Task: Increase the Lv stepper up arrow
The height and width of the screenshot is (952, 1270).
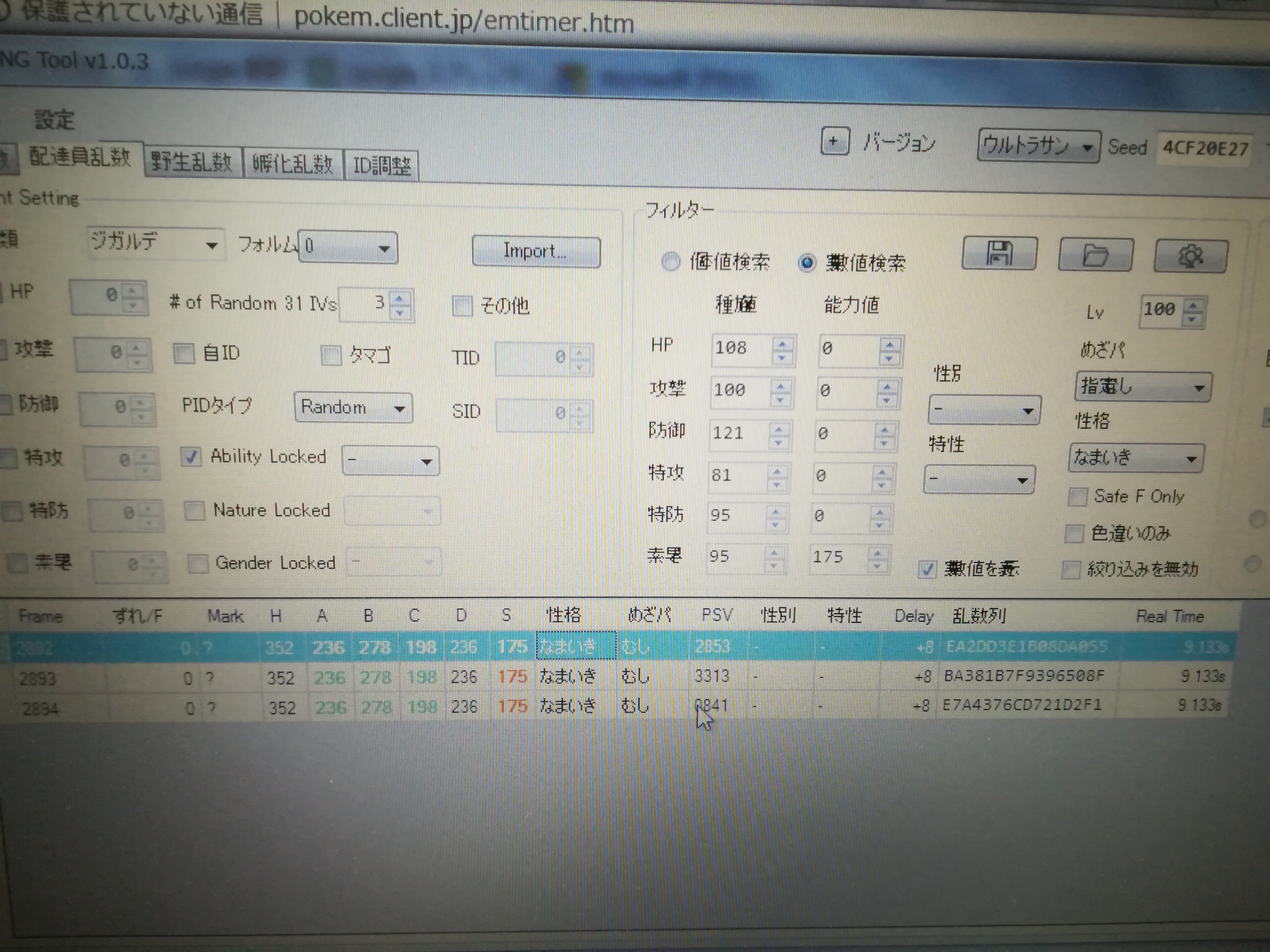Action: (1194, 305)
